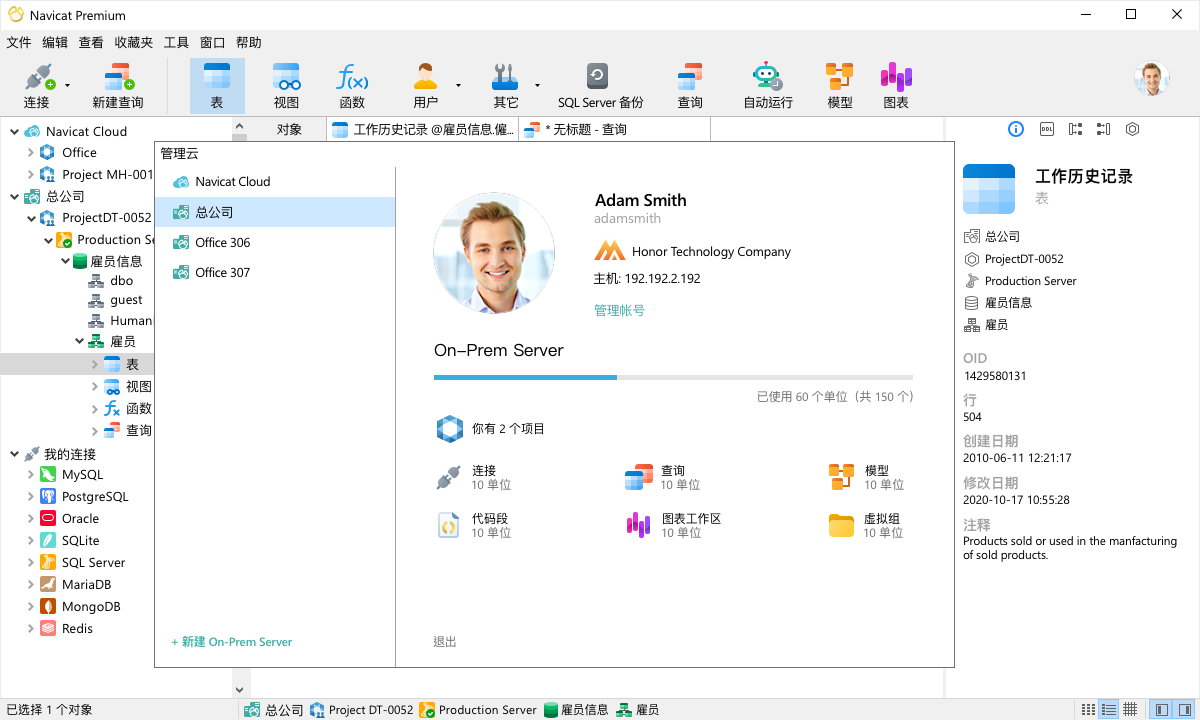The height and width of the screenshot is (720, 1200).
Task: Open dropdown arrow next to 用户 button
Action: tap(458, 86)
